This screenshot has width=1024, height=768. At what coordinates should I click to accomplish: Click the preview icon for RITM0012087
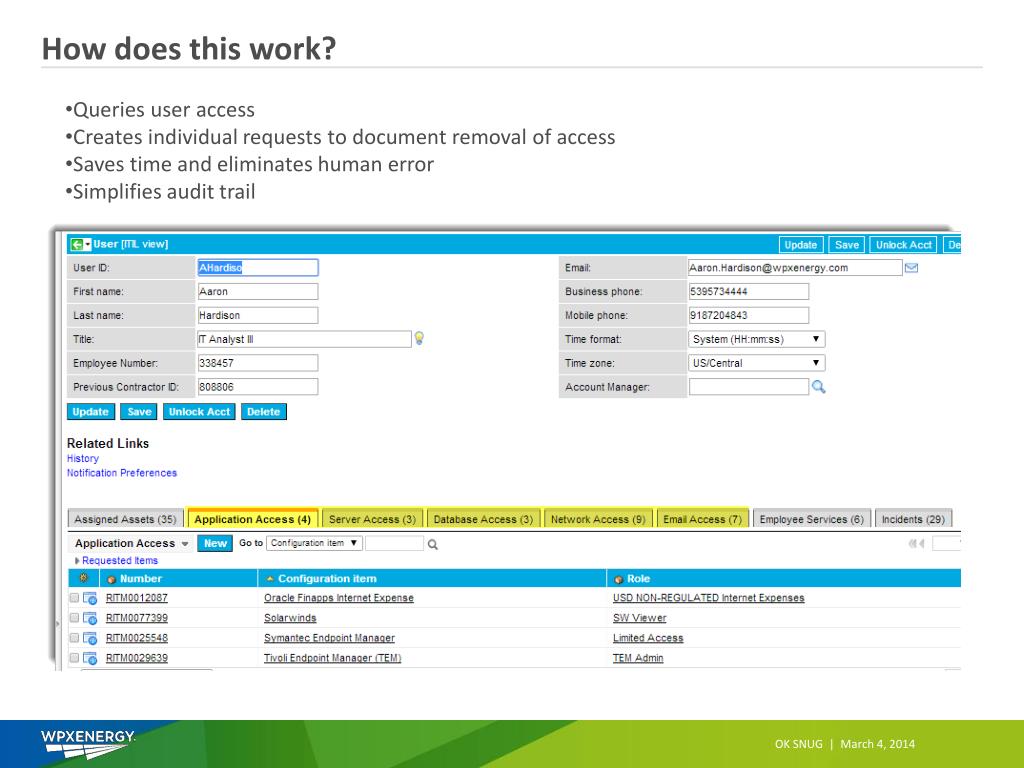tap(90, 598)
